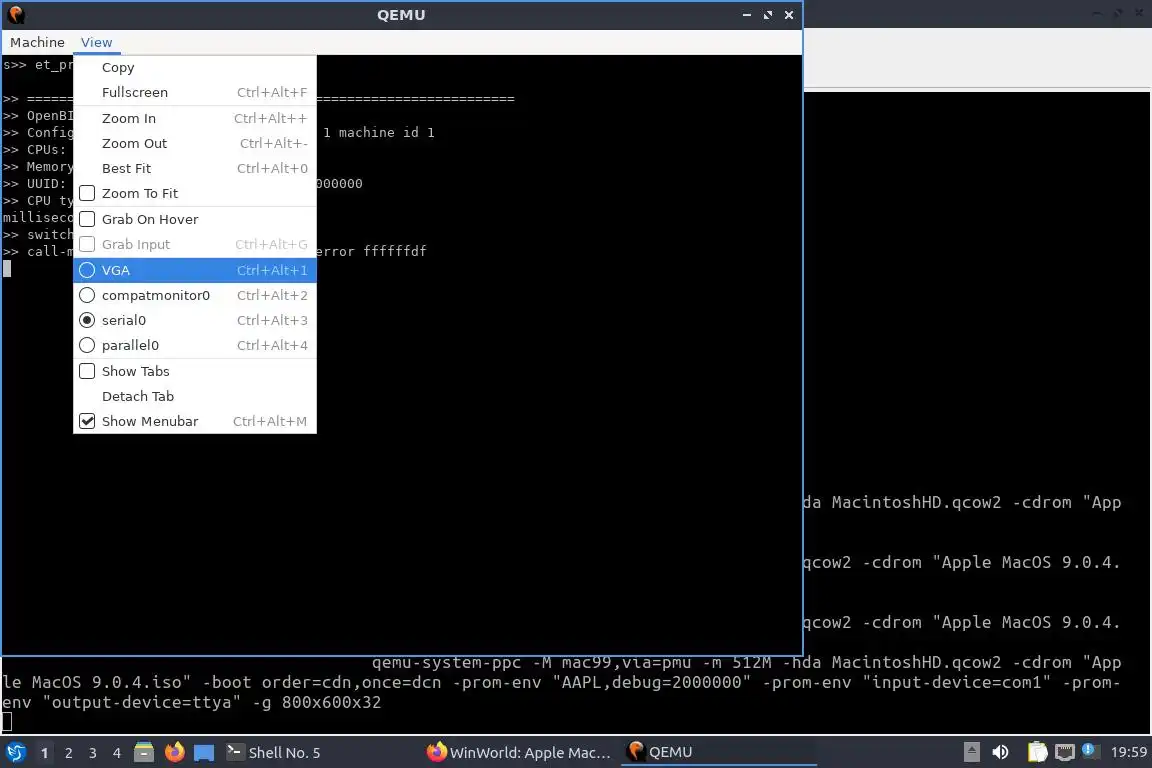Screen dimensions: 1152x768
Task: Switch to virtual desktop 2
Action: pyautogui.click(x=69, y=753)
